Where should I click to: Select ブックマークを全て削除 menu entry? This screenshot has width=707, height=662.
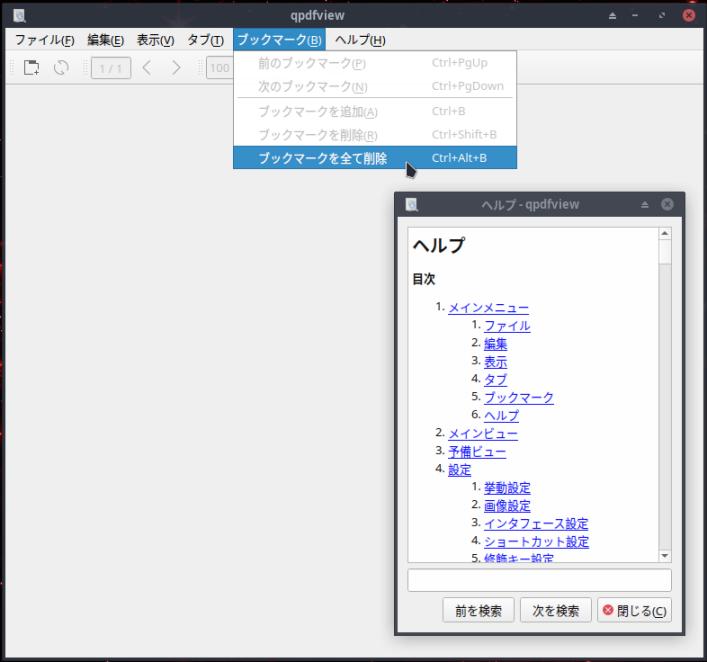pos(375,158)
